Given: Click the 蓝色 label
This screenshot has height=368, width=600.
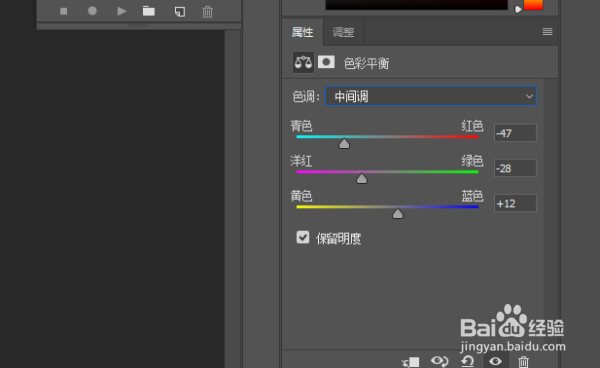Looking at the screenshot, I should (x=472, y=196).
